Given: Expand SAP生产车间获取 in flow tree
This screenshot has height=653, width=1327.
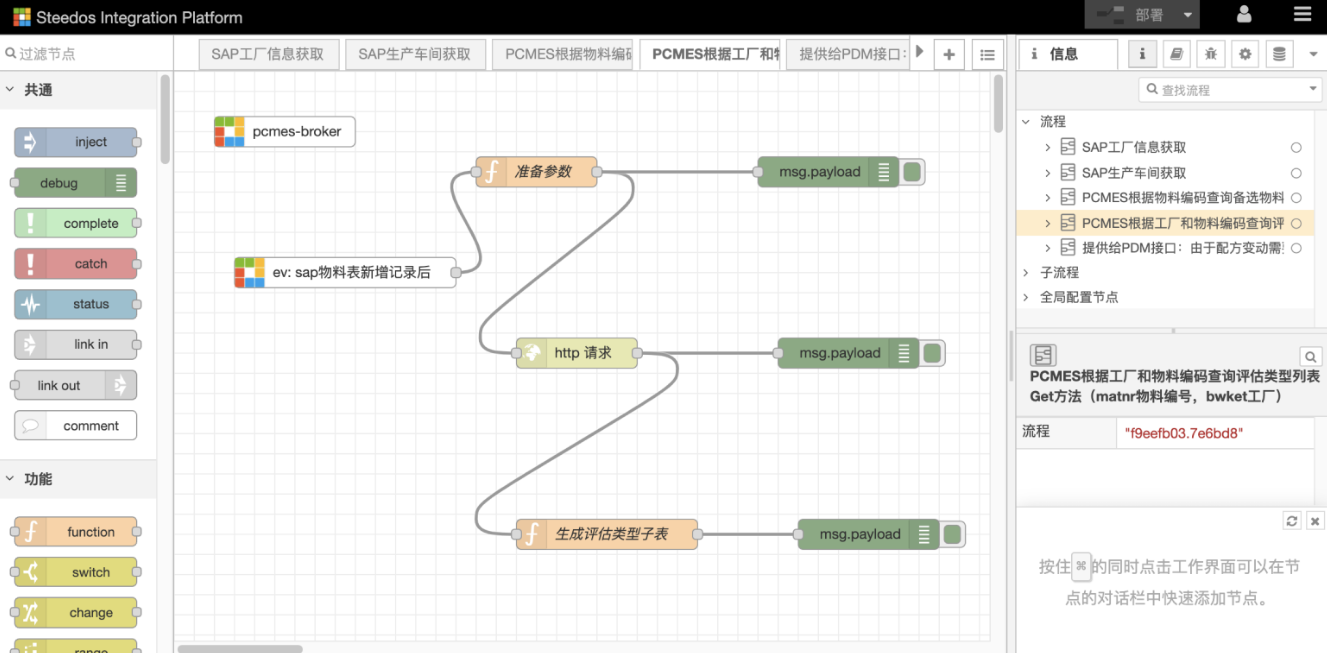Looking at the screenshot, I should (1047, 172).
